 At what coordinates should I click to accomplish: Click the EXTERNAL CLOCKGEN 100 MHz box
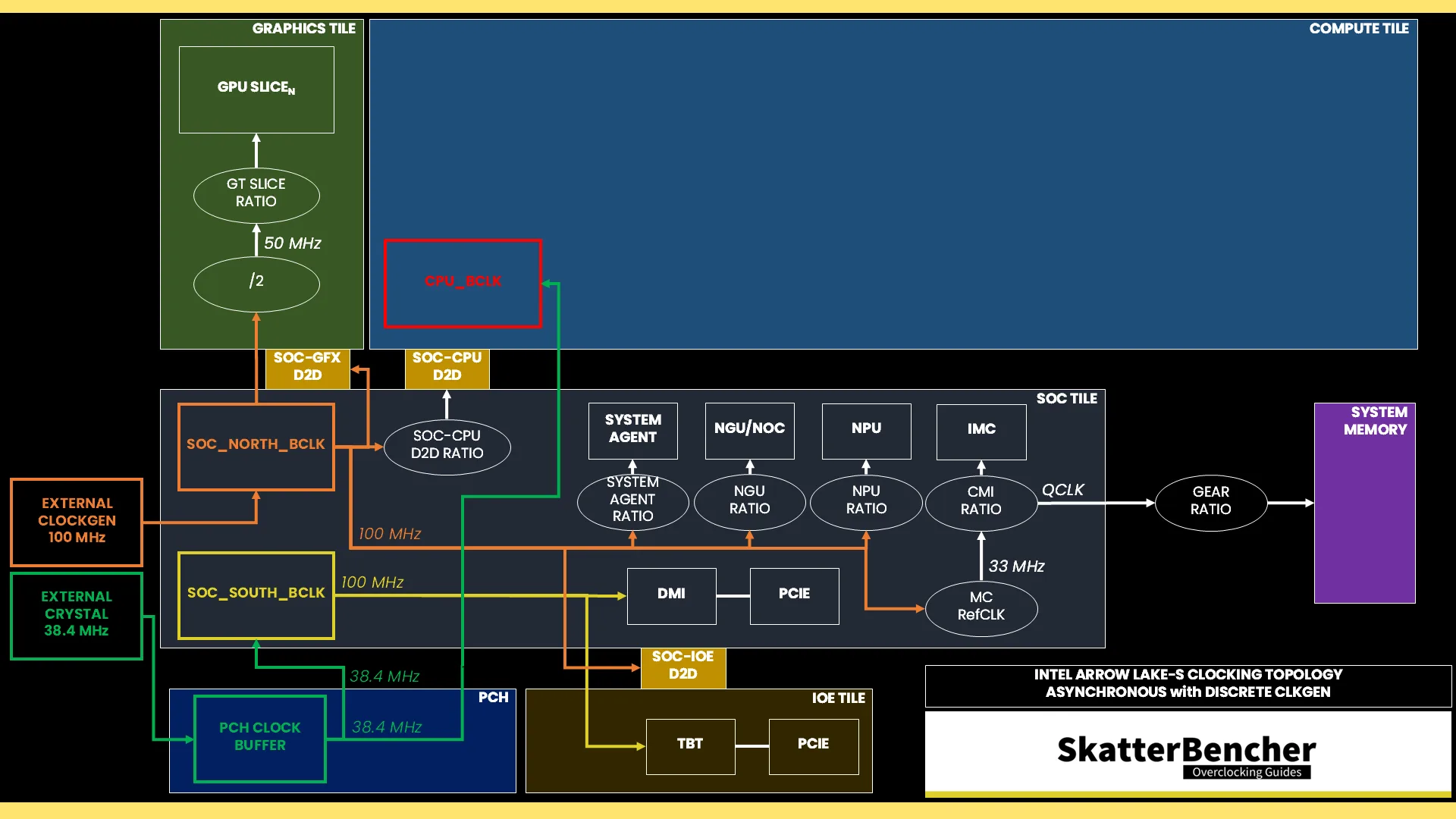77,522
